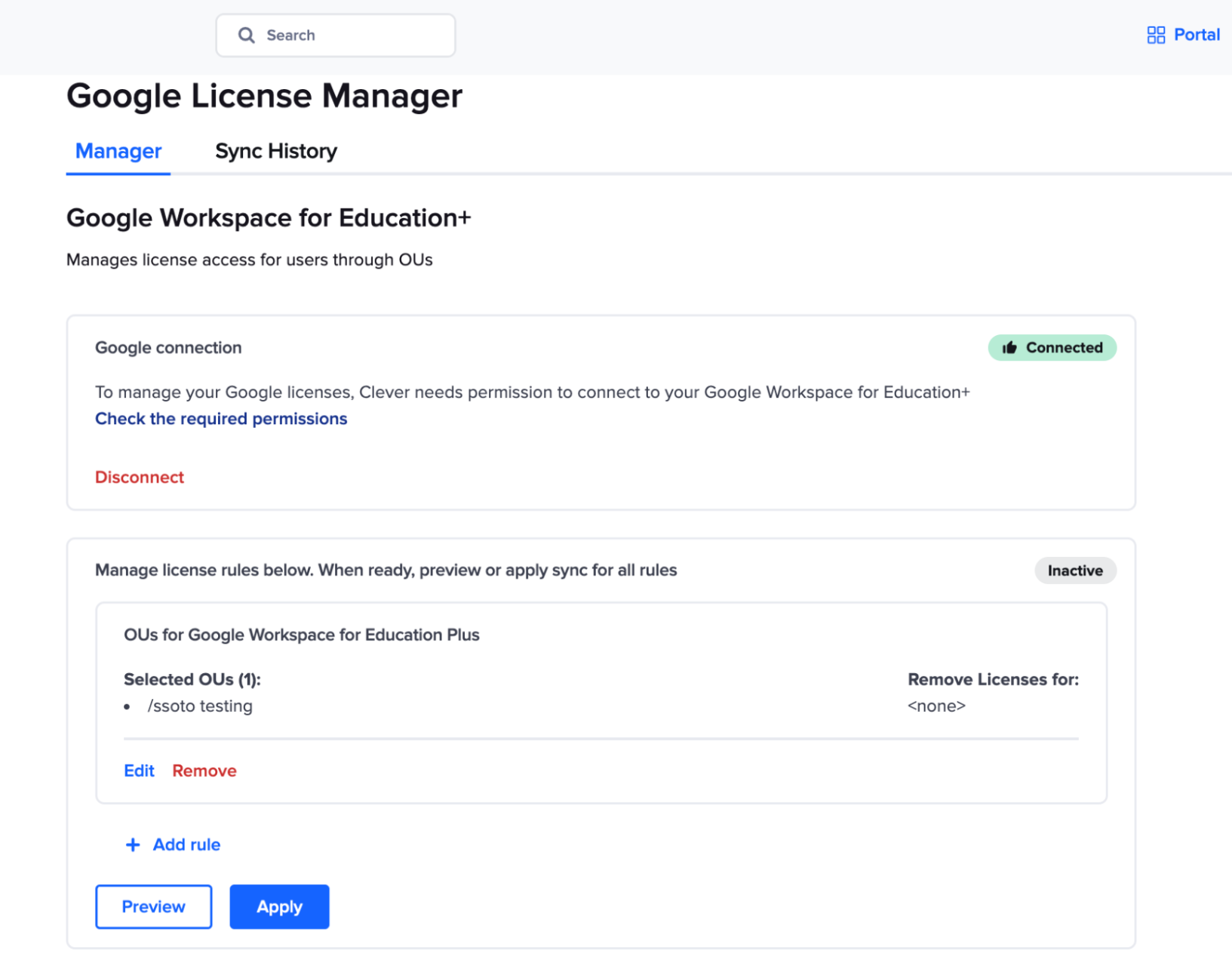Click the Connected status badge

click(x=1052, y=348)
